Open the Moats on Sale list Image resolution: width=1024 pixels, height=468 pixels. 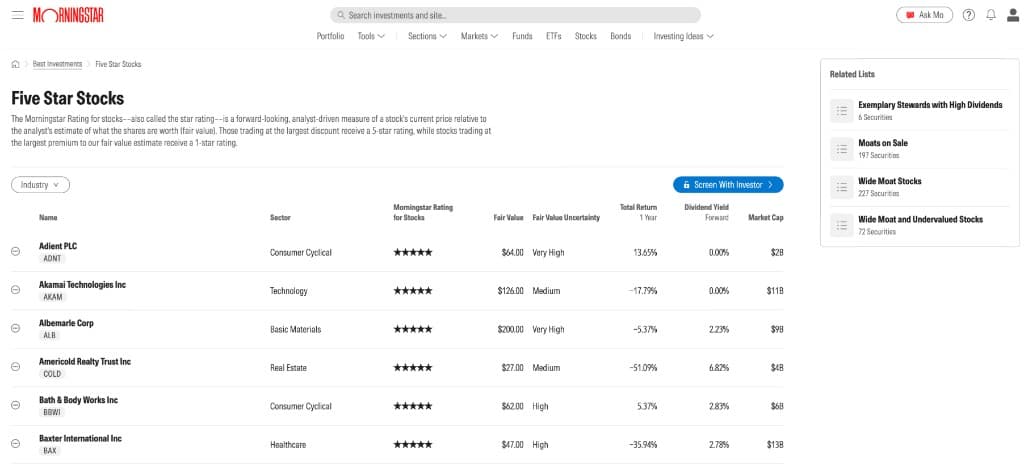(x=883, y=143)
